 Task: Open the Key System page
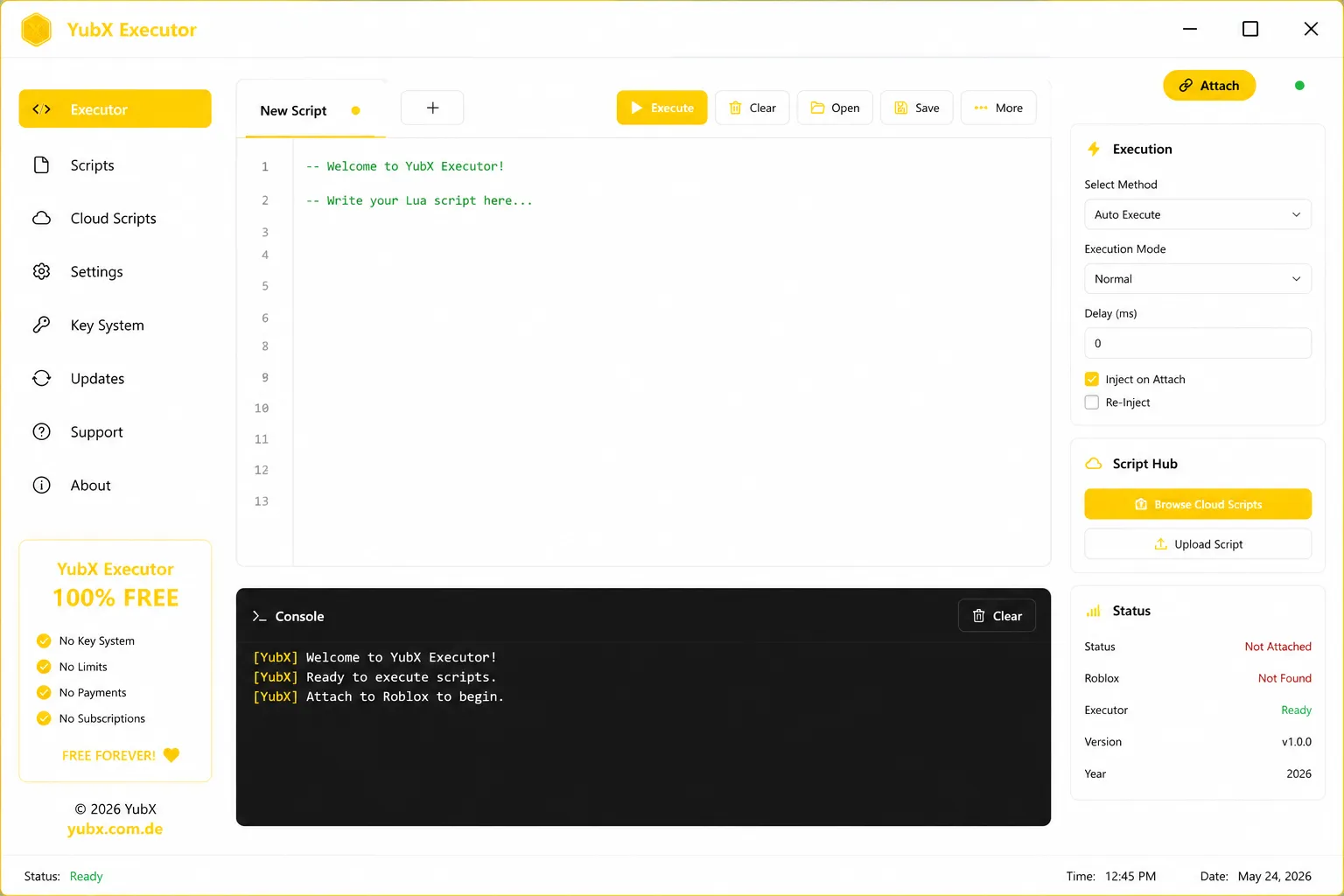click(115, 325)
